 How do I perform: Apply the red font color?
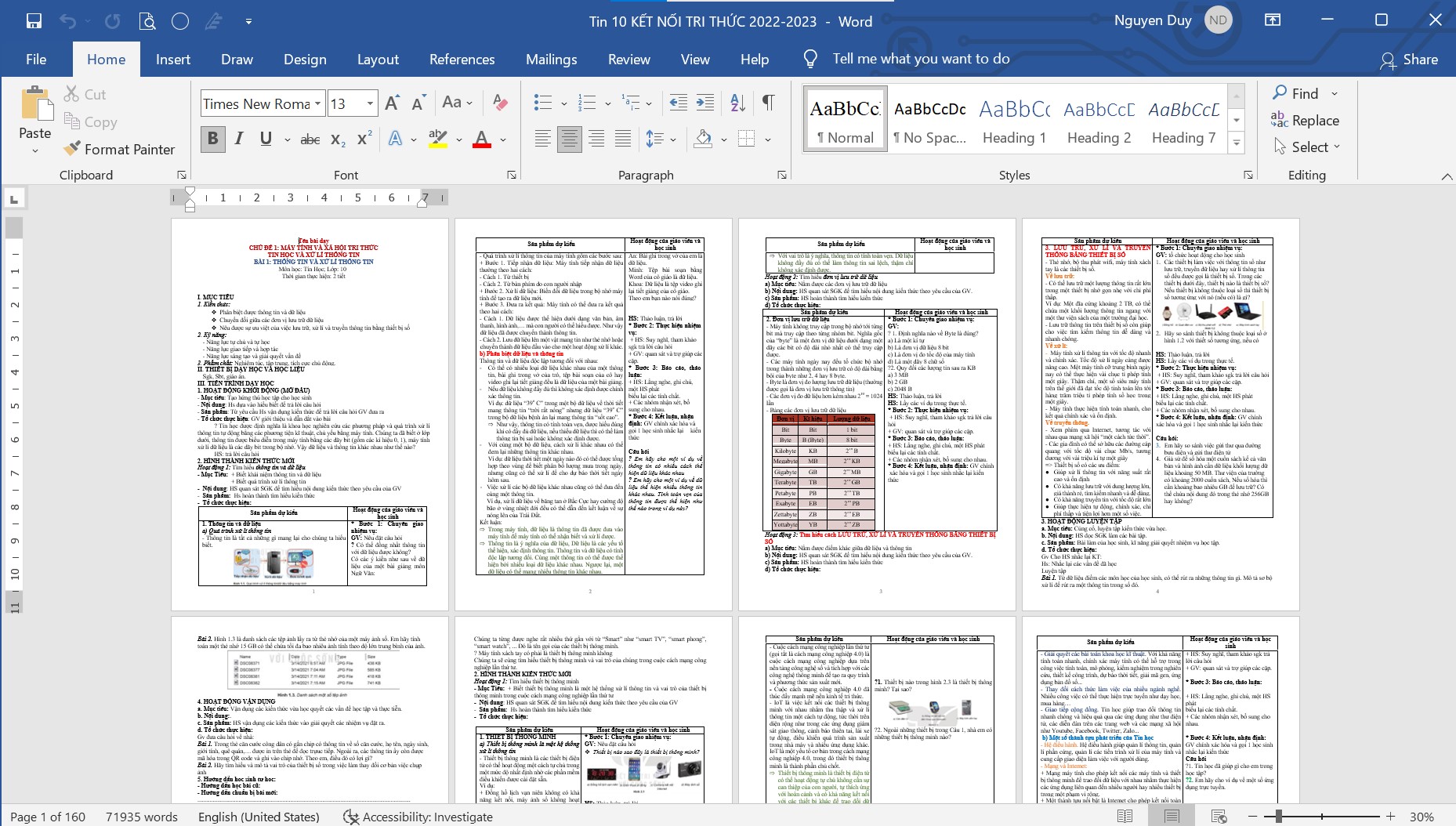482,139
